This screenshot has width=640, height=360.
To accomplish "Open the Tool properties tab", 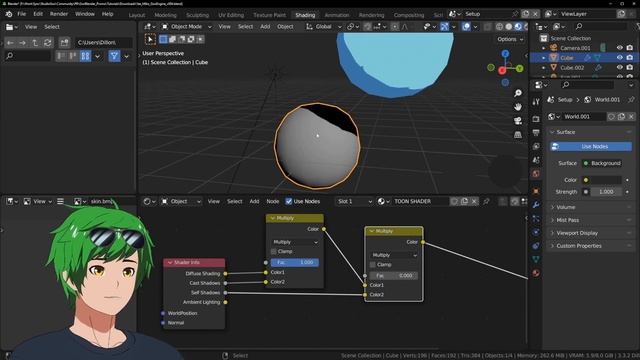I will [536, 102].
